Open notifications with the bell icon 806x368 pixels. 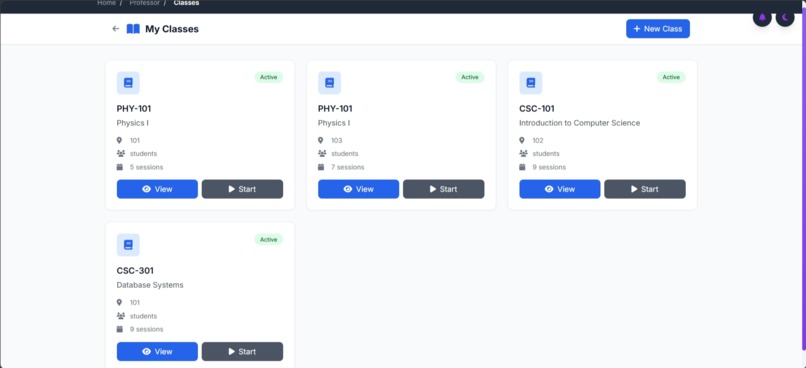tap(762, 17)
